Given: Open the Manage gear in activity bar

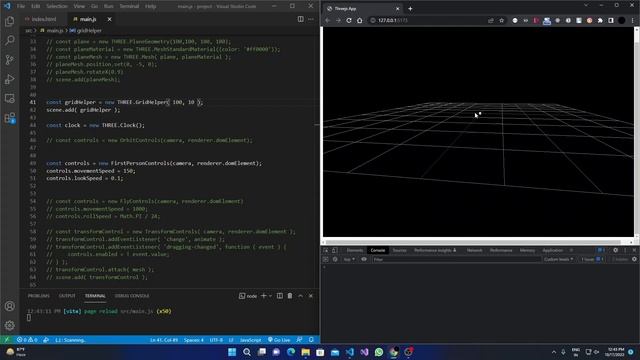Looking at the screenshot, I should 9,325.
